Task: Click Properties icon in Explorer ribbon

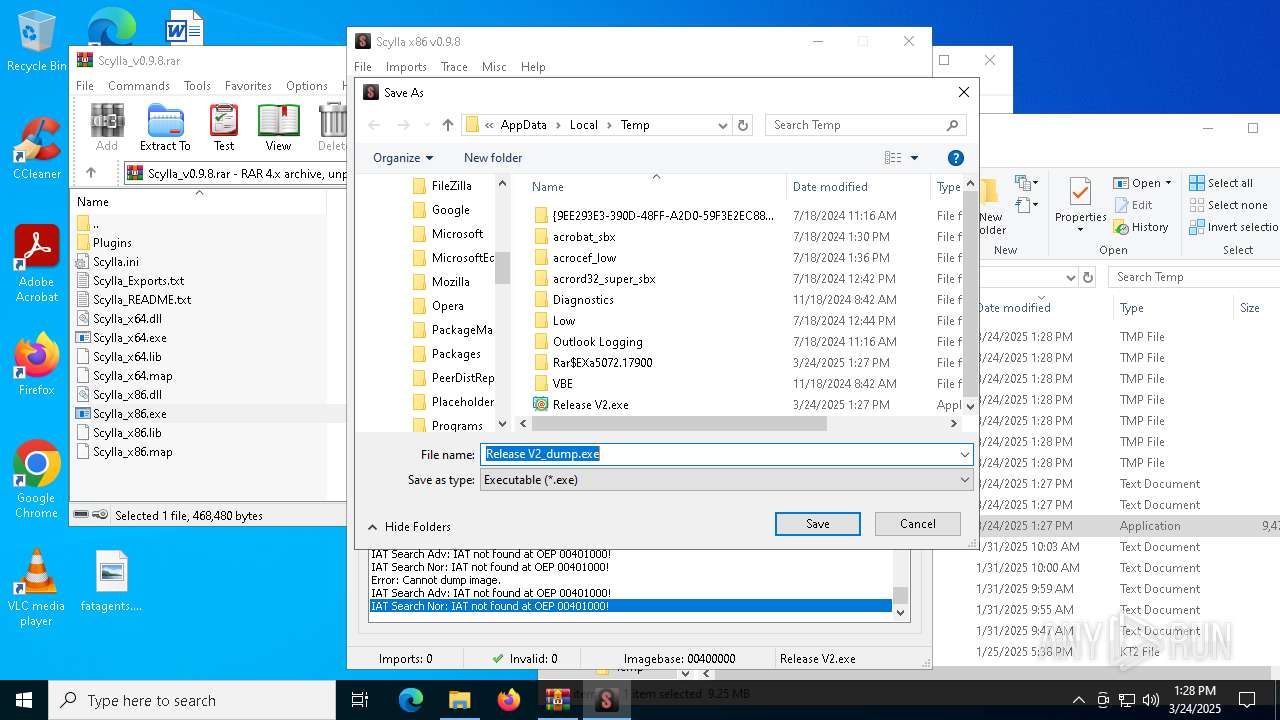Action: 1080,205
